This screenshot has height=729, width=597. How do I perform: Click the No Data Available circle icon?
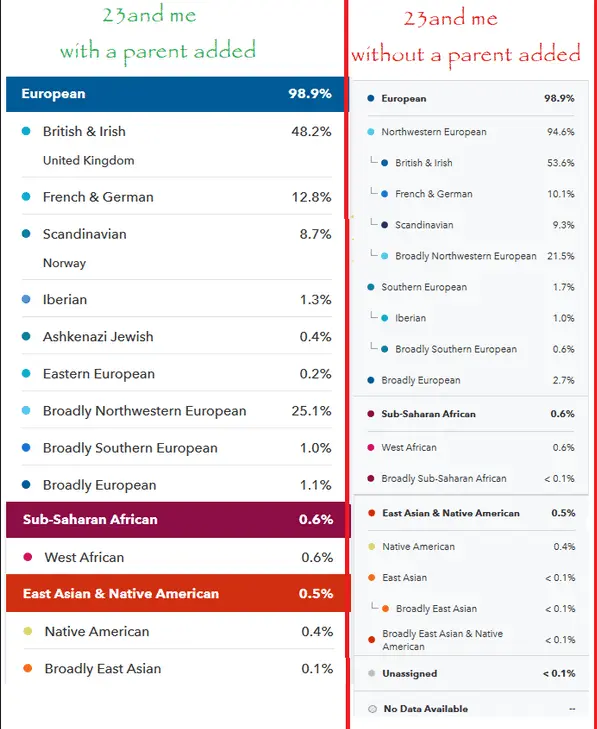pos(372,709)
